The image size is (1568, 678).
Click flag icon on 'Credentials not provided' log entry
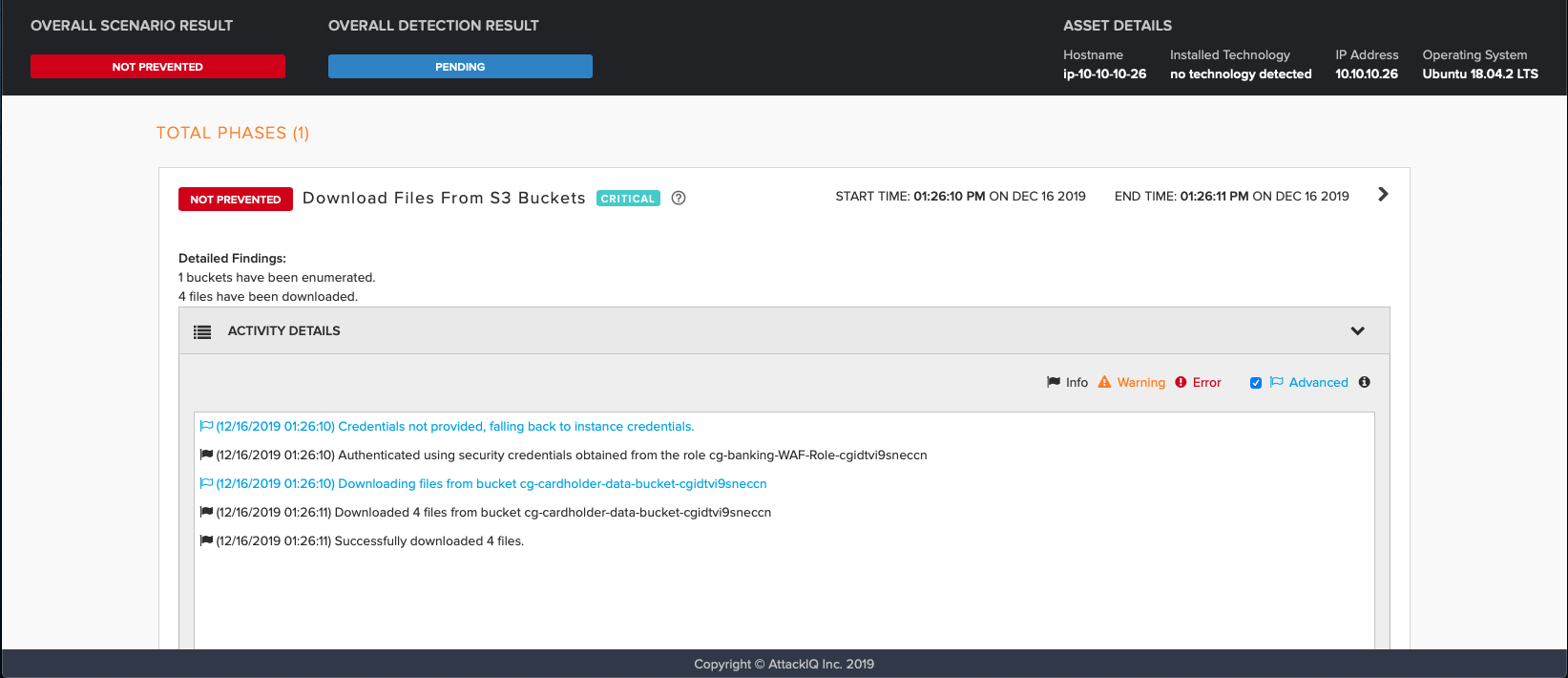[x=206, y=427]
